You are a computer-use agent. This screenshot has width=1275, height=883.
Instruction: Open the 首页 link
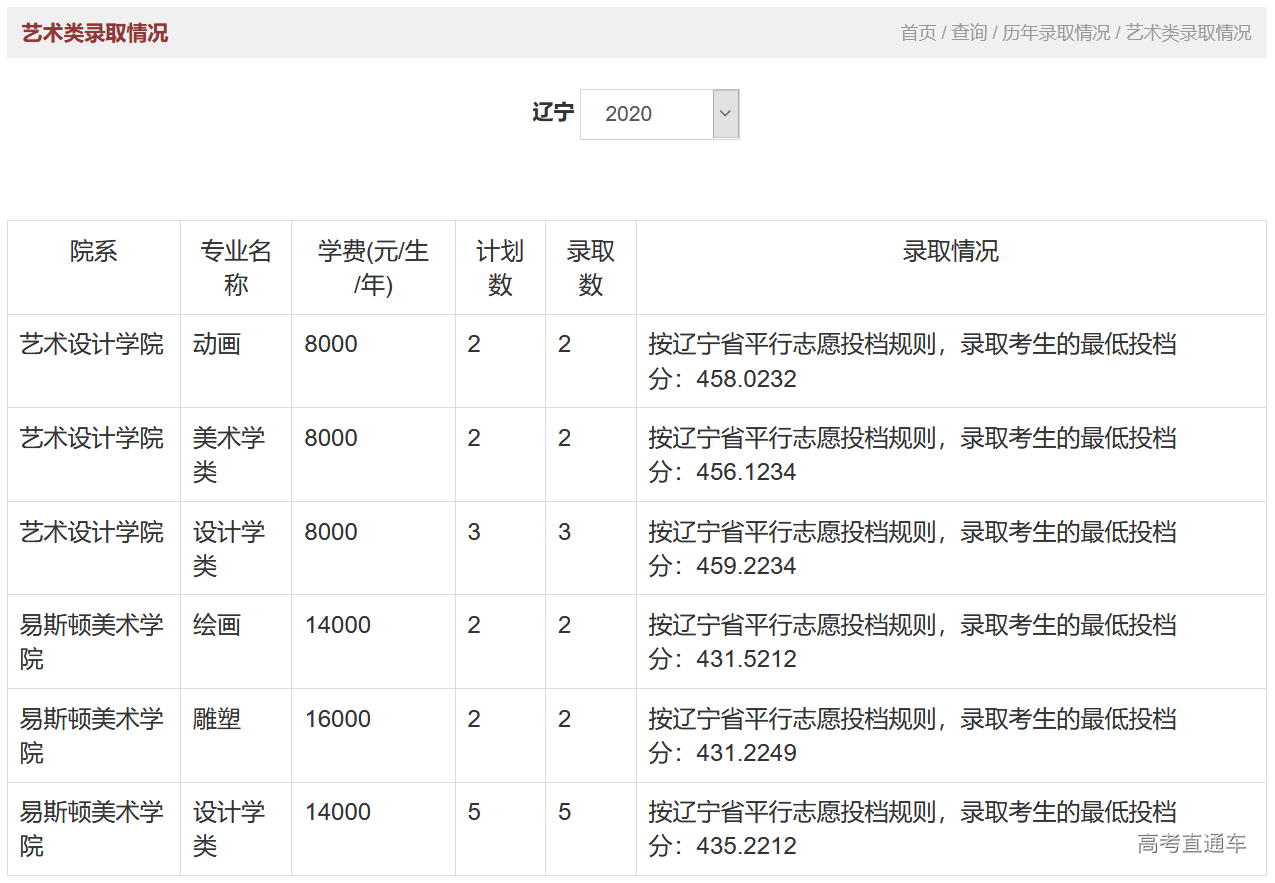tap(915, 33)
